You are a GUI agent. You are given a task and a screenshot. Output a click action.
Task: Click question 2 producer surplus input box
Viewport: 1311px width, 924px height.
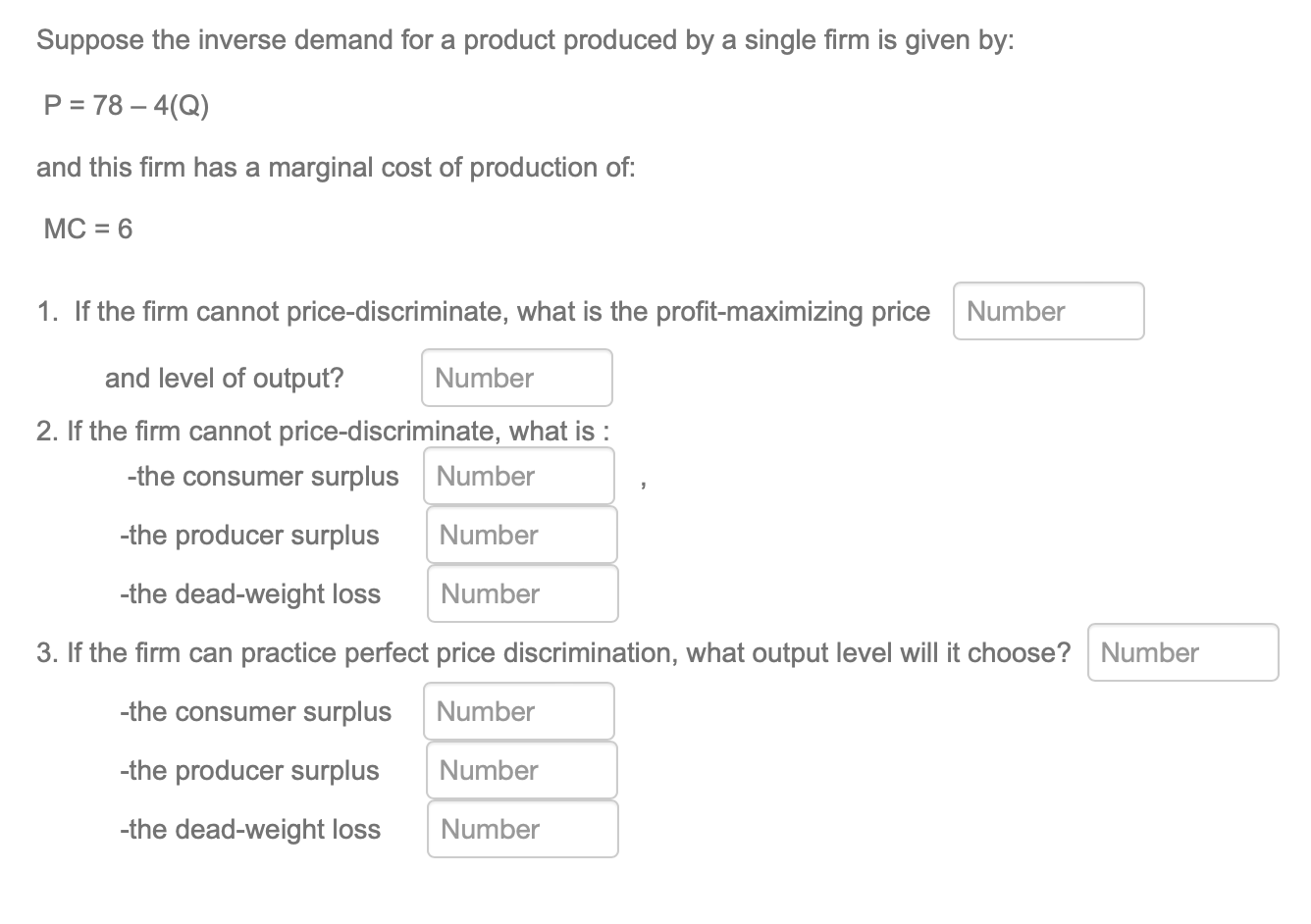pyautogui.click(x=522, y=535)
